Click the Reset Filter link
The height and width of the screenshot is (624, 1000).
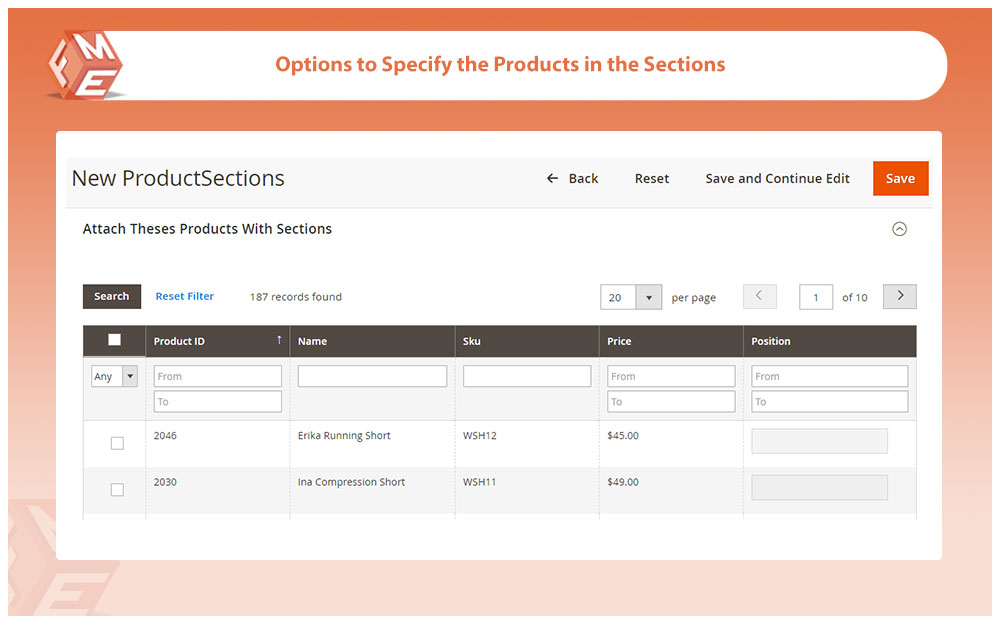pyautogui.click(x=184, y=297)
